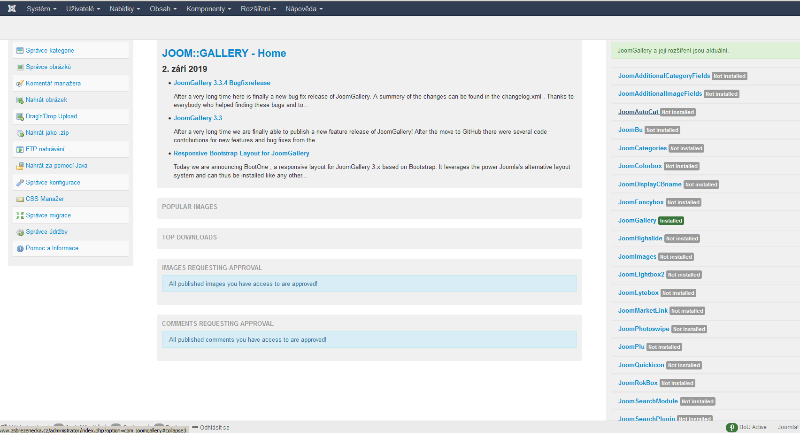
Task: Open the JoomGallery 3.3 news link
Action: [x=198, y=118]
